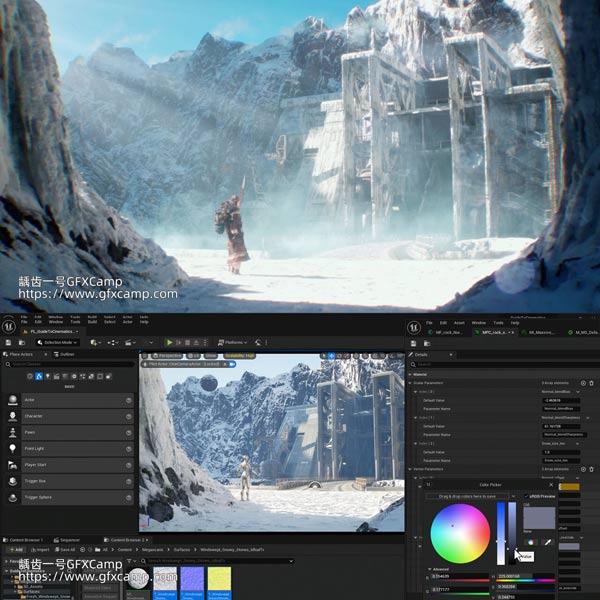The height and width of the screenshot is (600, 600).
Task: Click the camera pilot icon in viewport
Action: (x=232, y=364)
